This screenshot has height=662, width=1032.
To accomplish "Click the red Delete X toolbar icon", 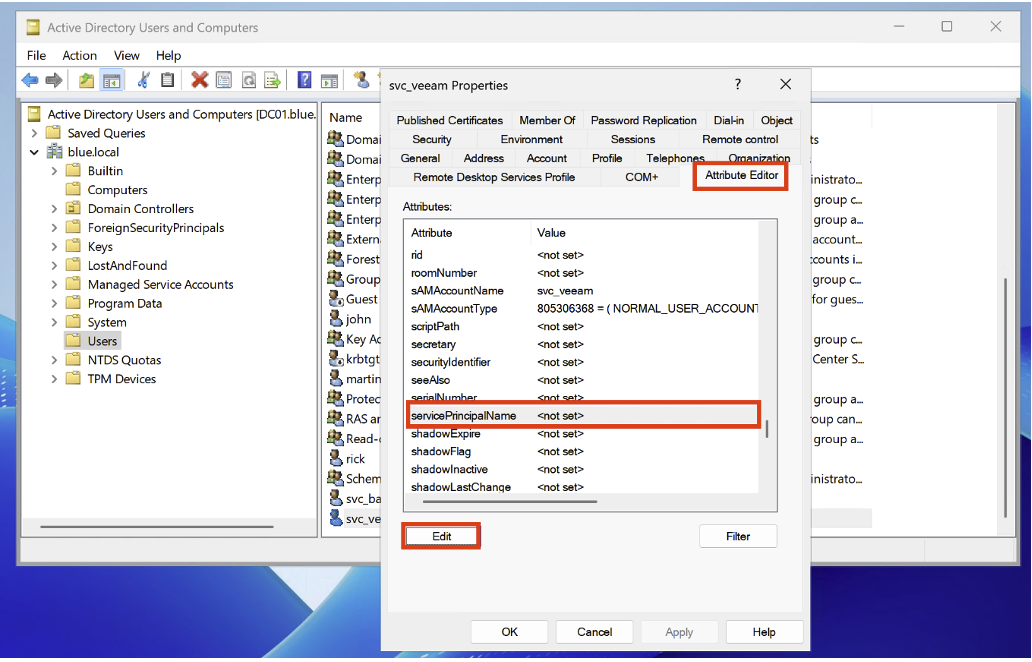I will click(200, 81).
